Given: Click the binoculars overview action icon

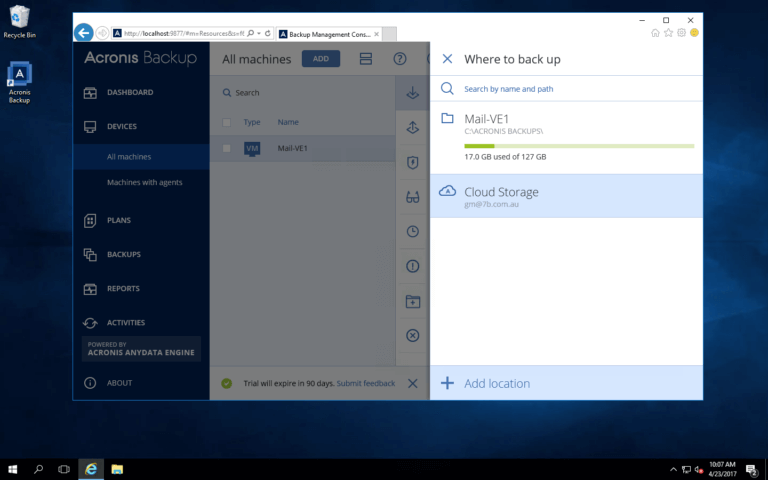Looking at the screenshot, I should point(412,197).
